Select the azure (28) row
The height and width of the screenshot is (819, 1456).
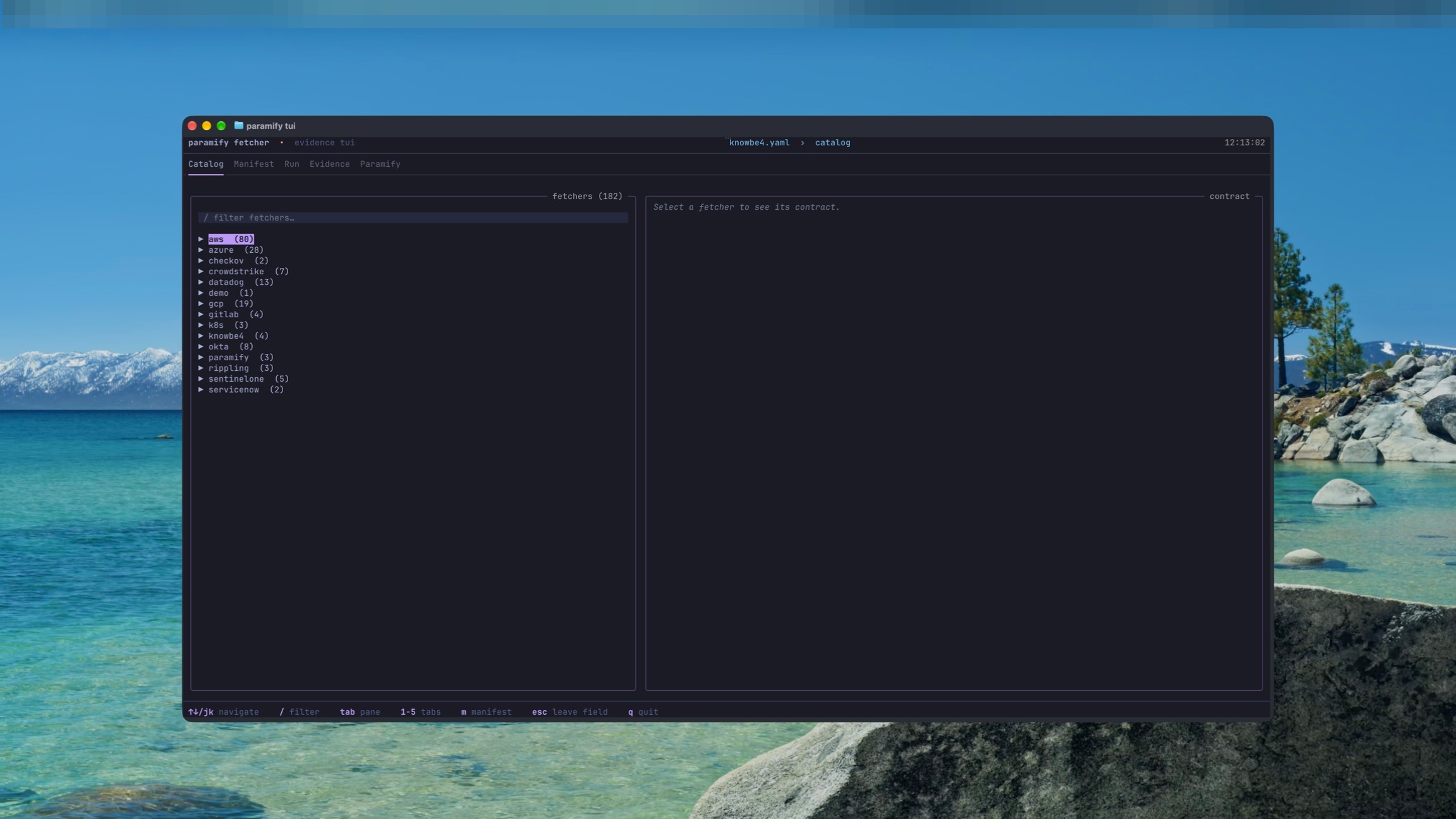tap(236, 250)
